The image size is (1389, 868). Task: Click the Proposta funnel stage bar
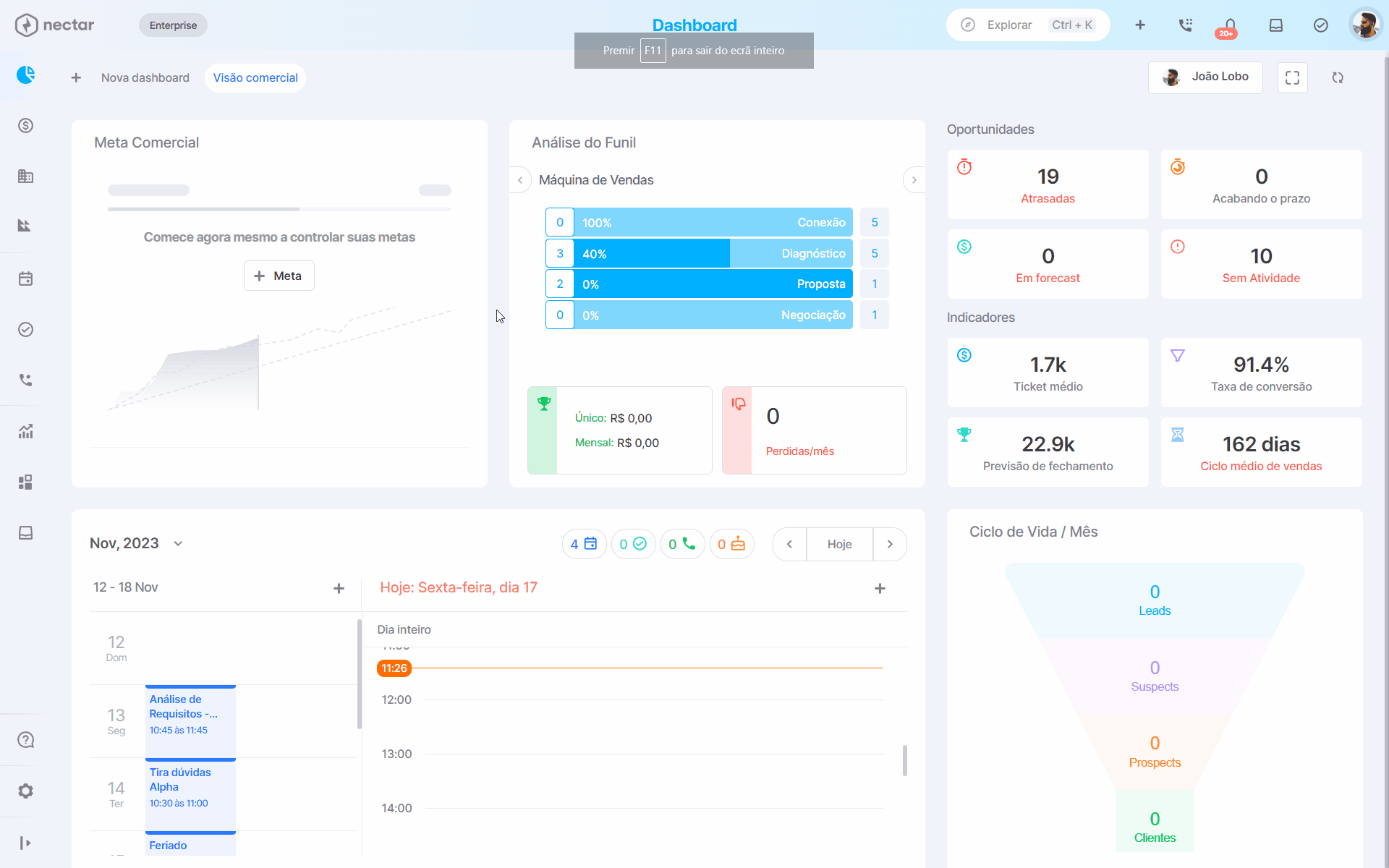coord(713,284)
